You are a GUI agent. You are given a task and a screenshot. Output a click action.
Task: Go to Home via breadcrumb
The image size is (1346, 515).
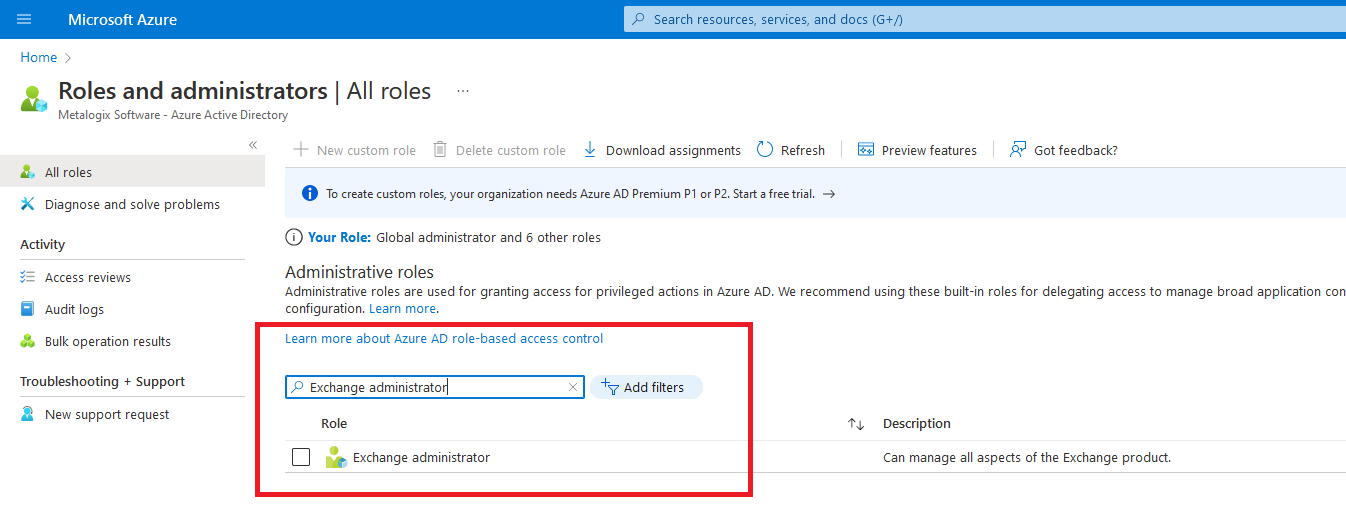(x=39, y=57)
